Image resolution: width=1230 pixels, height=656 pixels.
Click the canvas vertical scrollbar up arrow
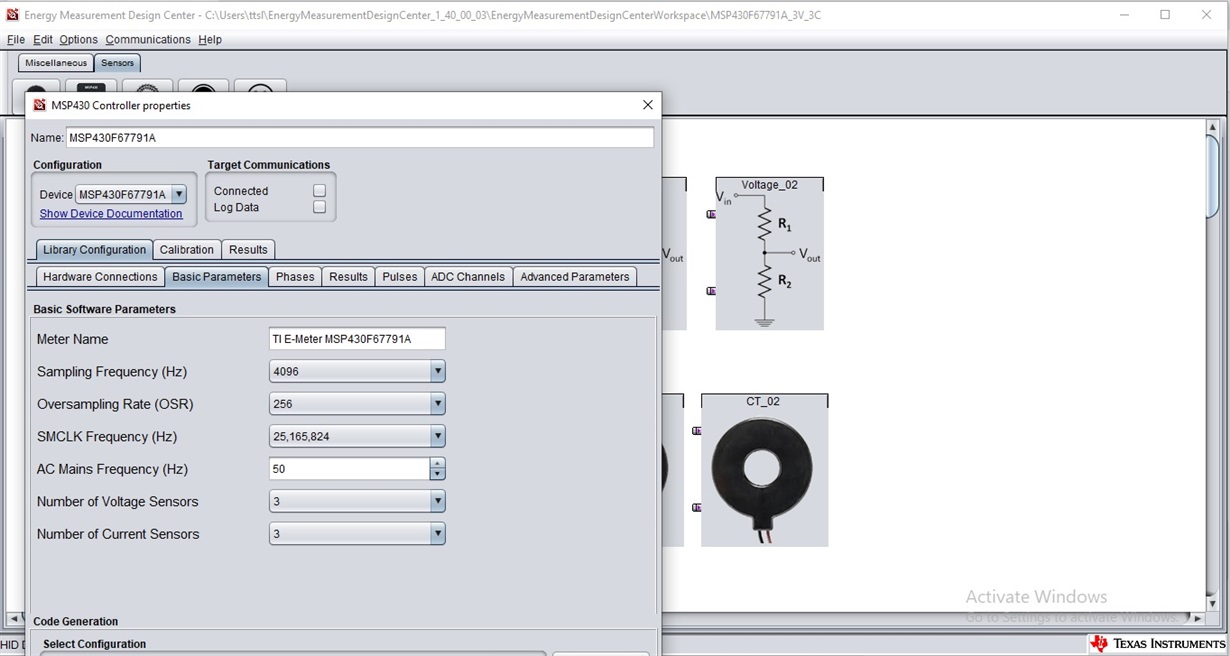click(x=1214, y=128)
